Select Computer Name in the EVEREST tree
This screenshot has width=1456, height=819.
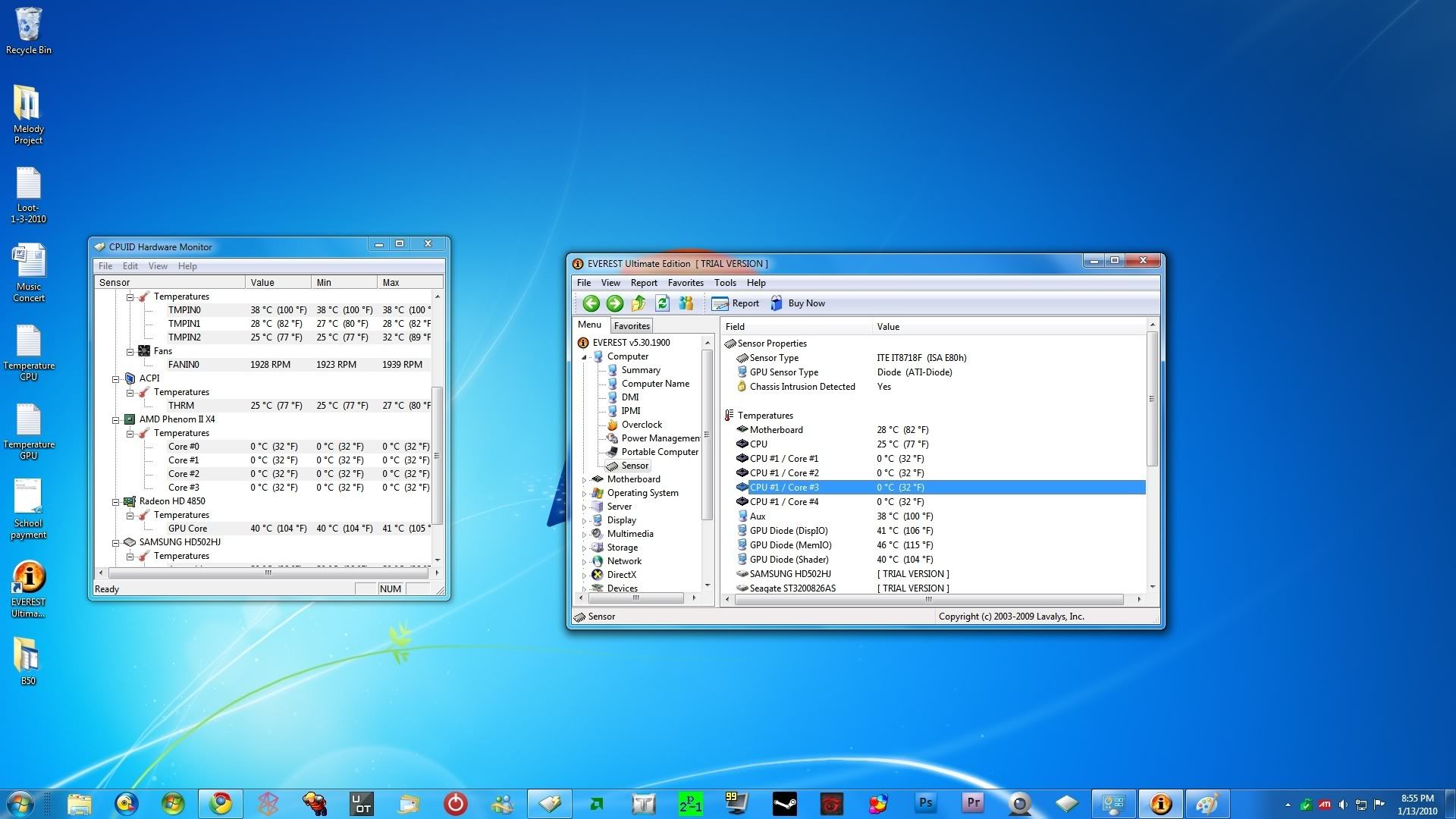click(655, 384)
